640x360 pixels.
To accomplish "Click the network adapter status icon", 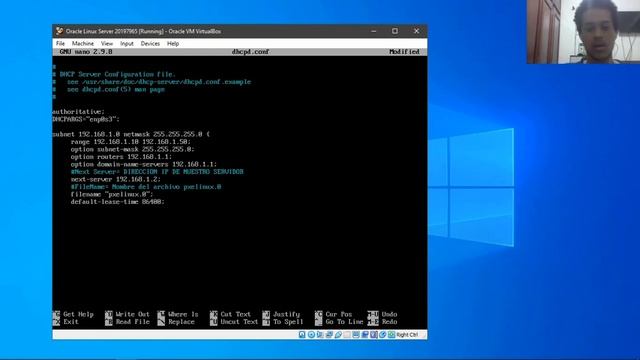I will (329, 335).
